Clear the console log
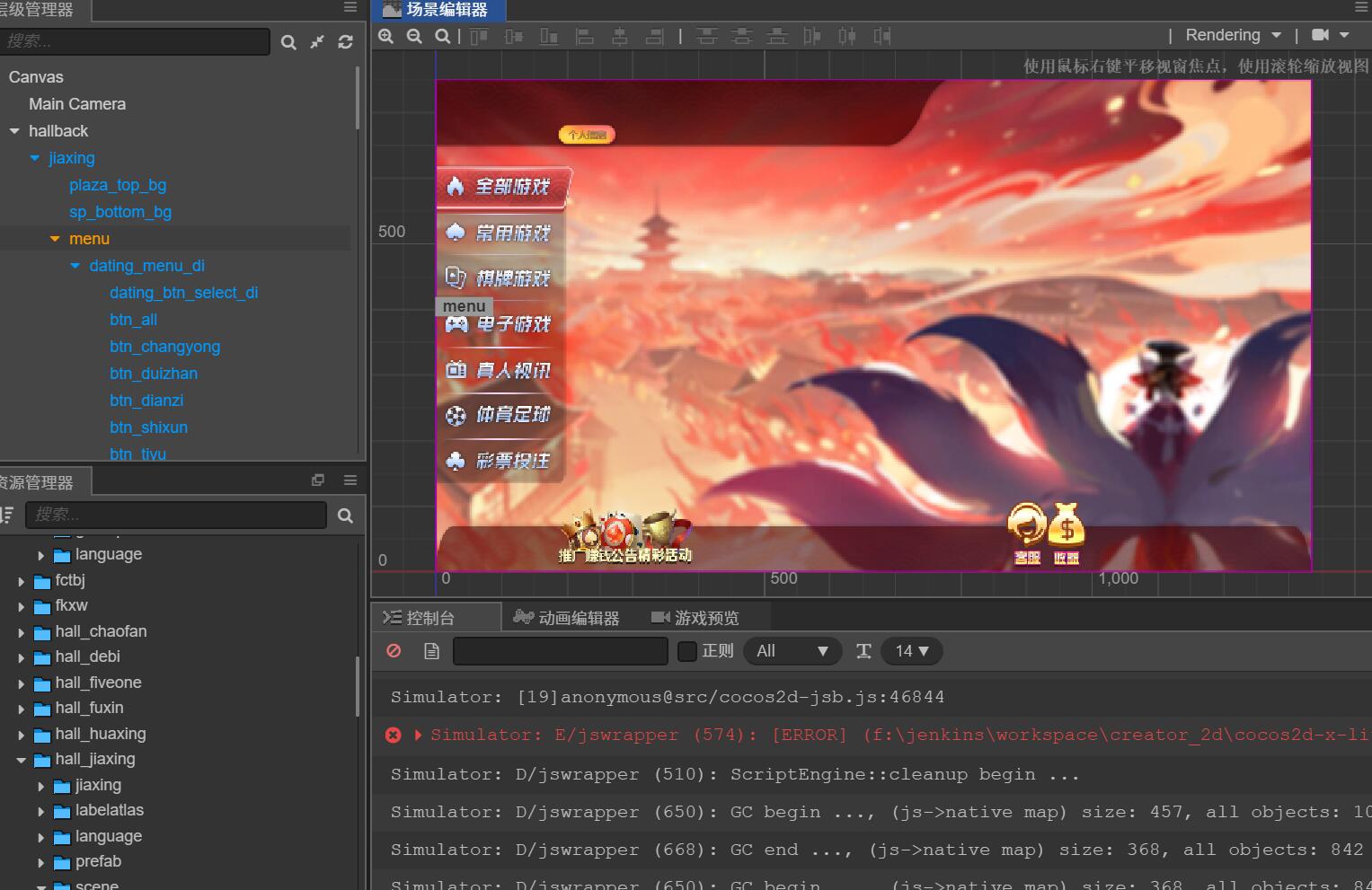 (394, 651)
